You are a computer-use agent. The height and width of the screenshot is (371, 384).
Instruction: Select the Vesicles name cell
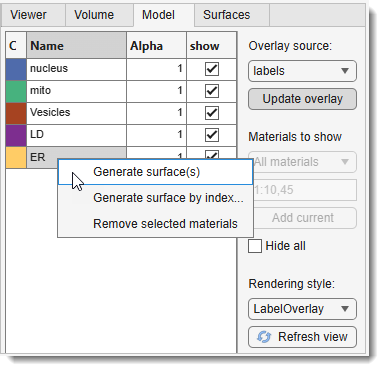tap(77, 113)
